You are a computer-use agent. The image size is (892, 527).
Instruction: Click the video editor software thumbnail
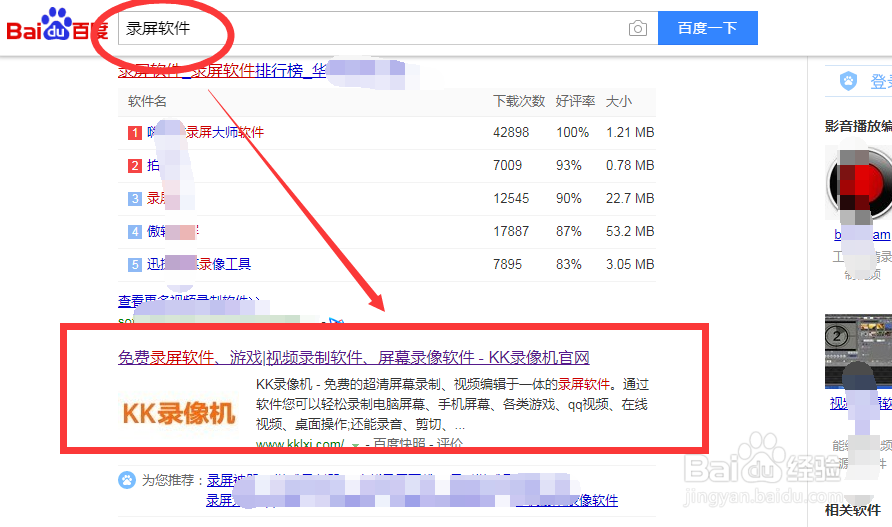tap(858, 351)
